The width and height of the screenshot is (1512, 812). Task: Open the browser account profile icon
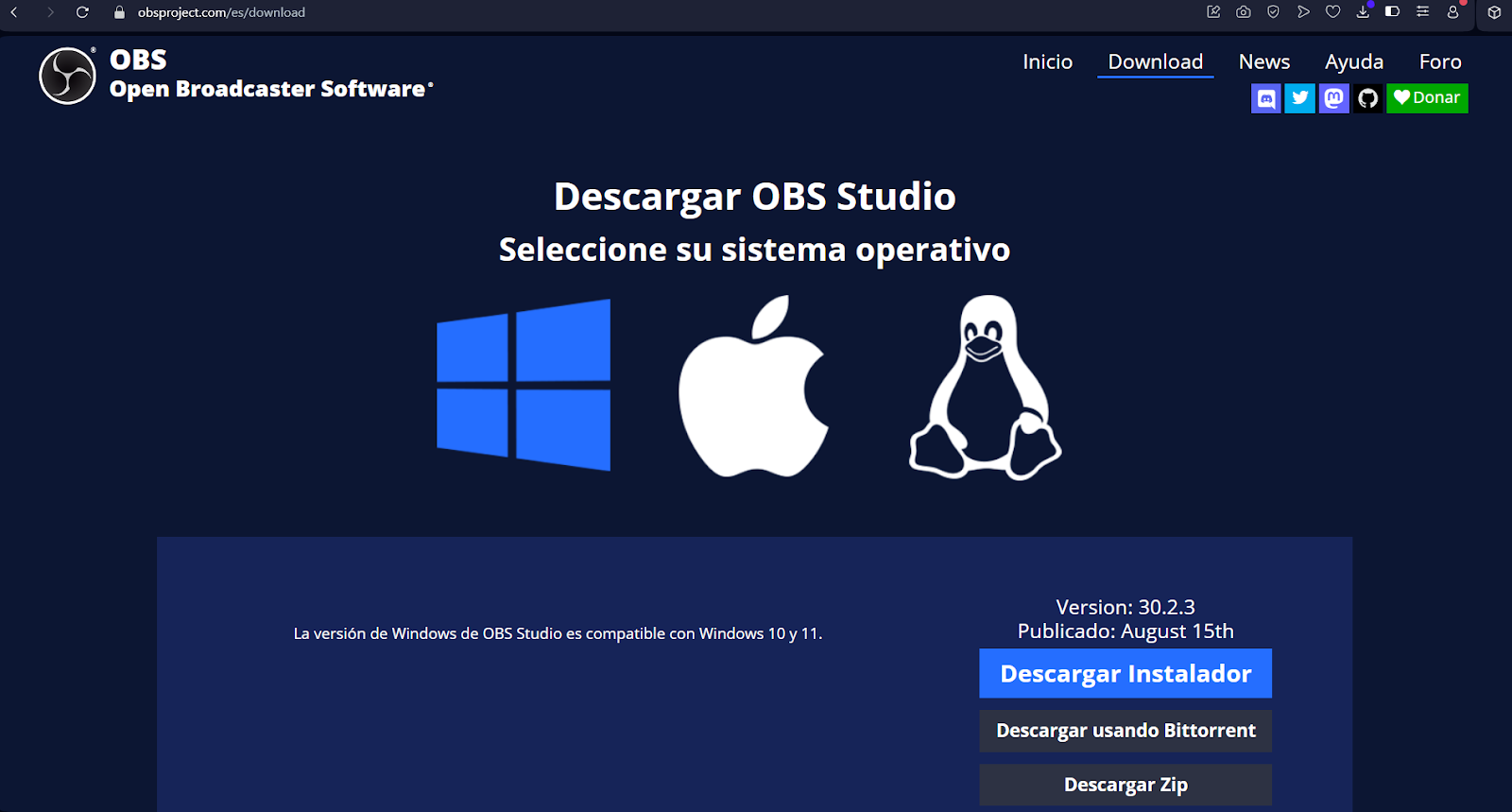[1453, 12]
